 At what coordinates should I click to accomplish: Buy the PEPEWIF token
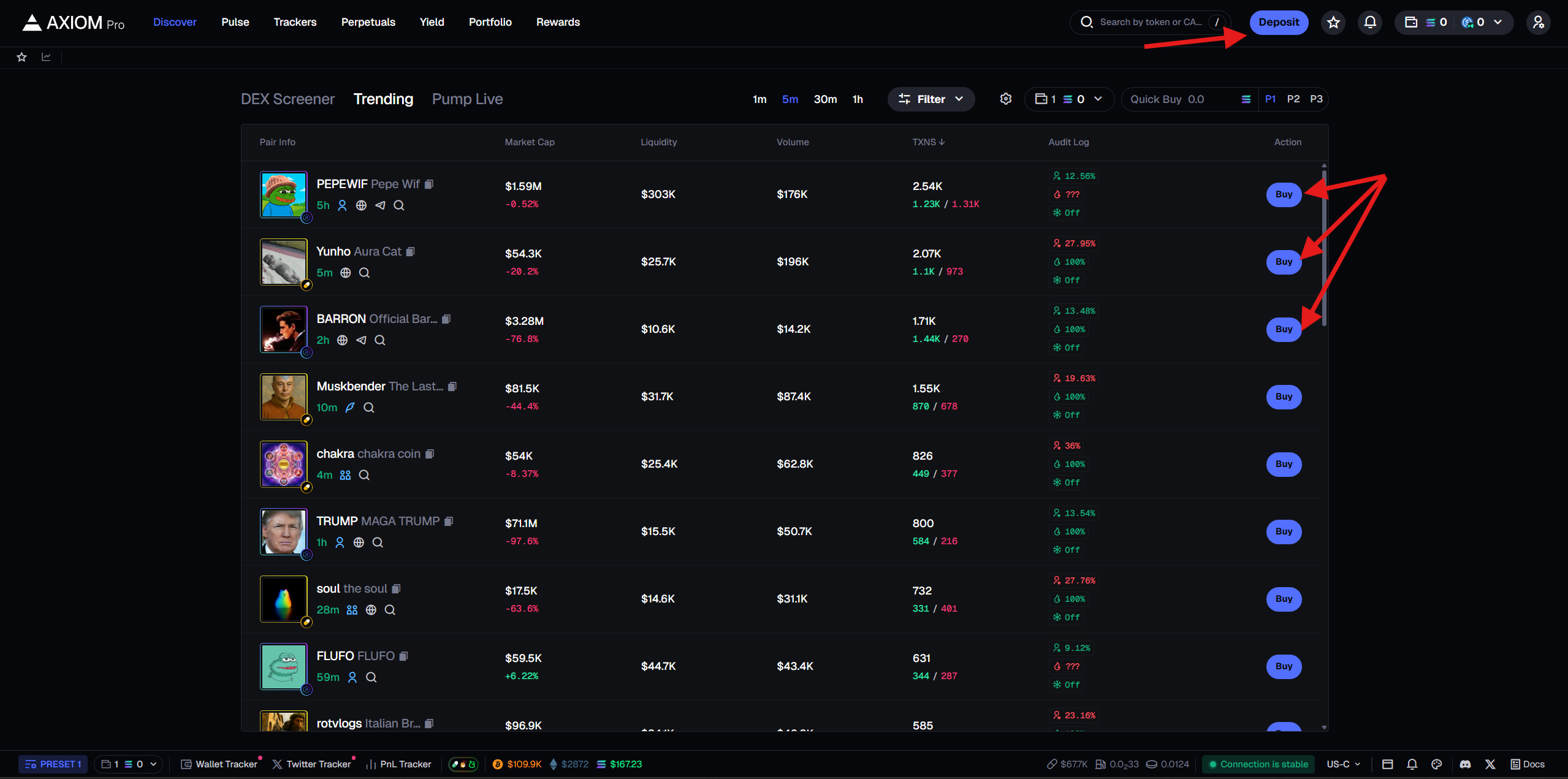click(x=1284, y=194)
